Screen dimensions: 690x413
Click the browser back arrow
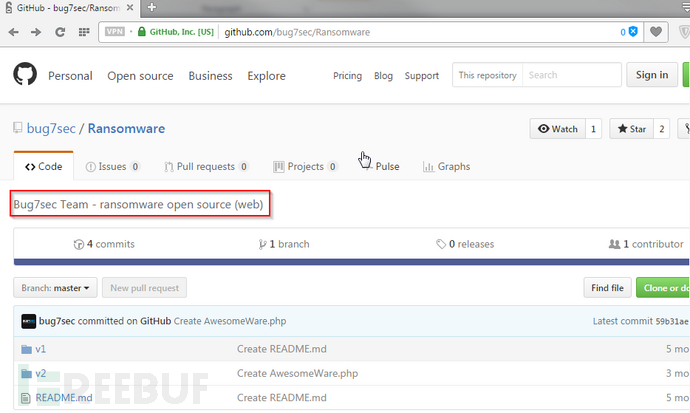pos(14,32)
